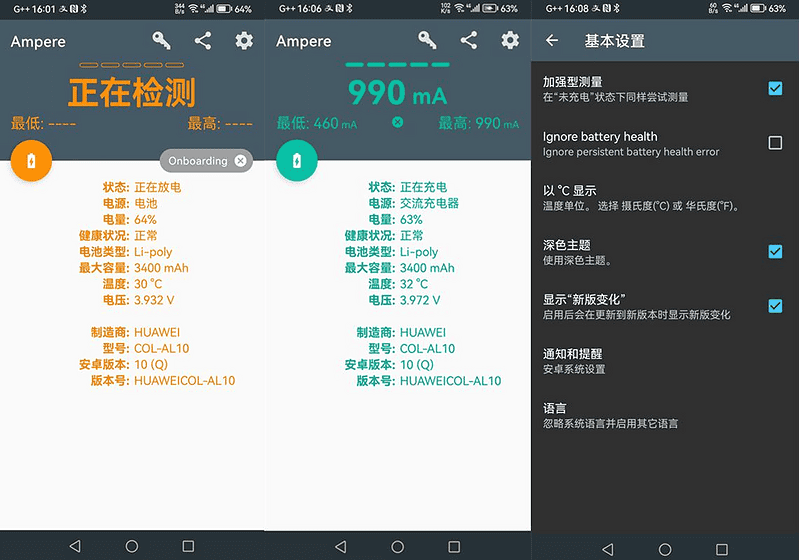Tap 64% battery icon in status bar
The height and width of the screenshot is (560, 799).
[x=224, y=9]
